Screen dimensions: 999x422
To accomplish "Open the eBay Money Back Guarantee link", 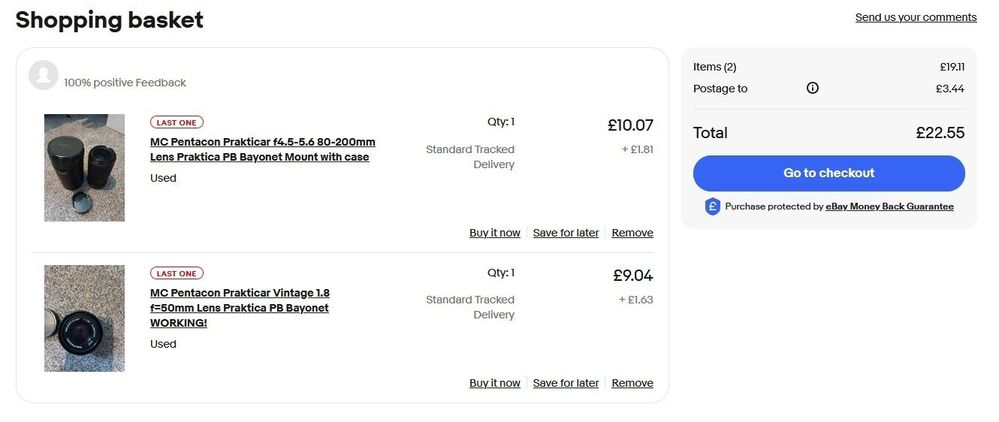I will pos(889,207).
